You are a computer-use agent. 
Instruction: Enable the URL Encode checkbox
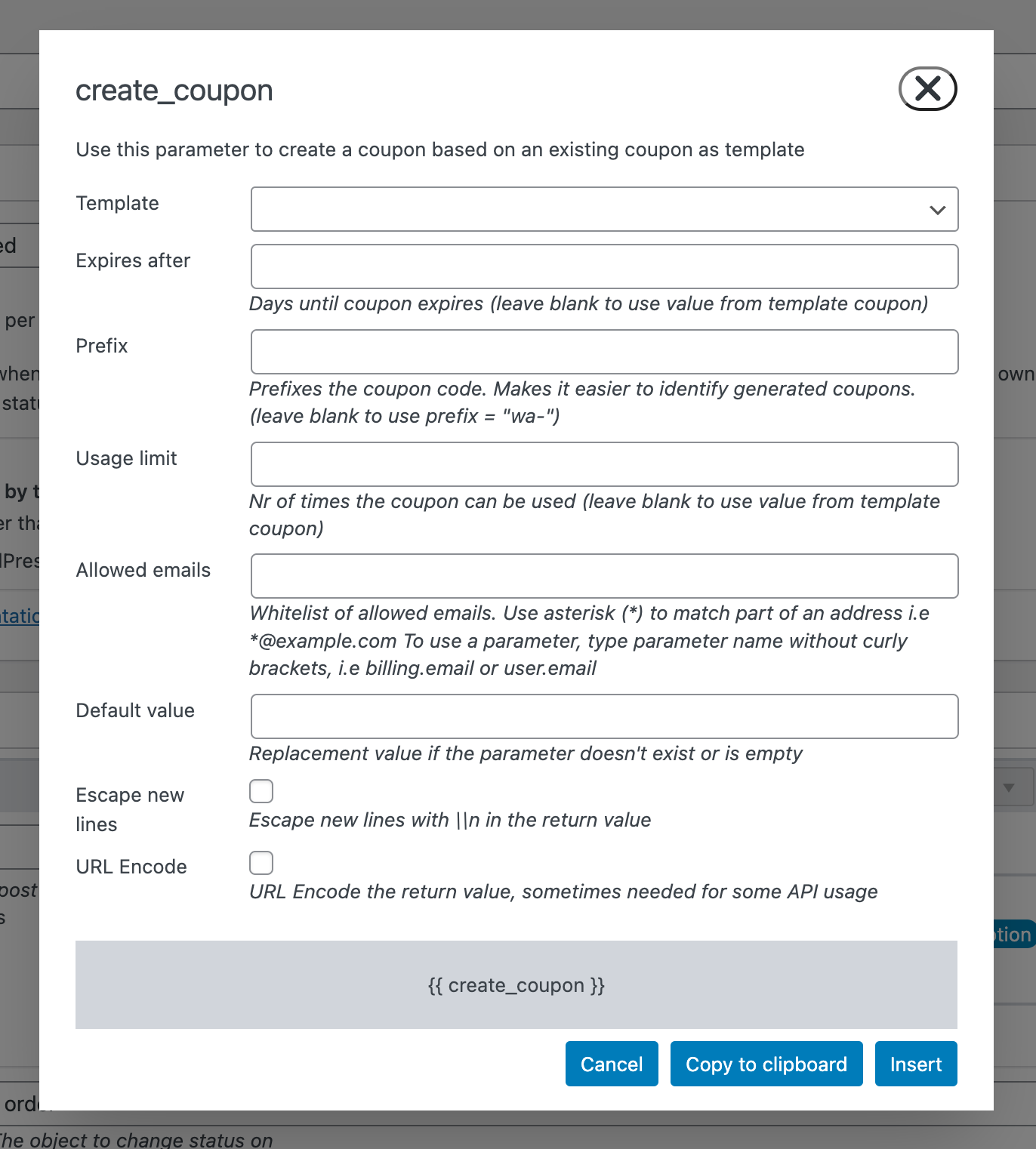(x=261, y=862)
